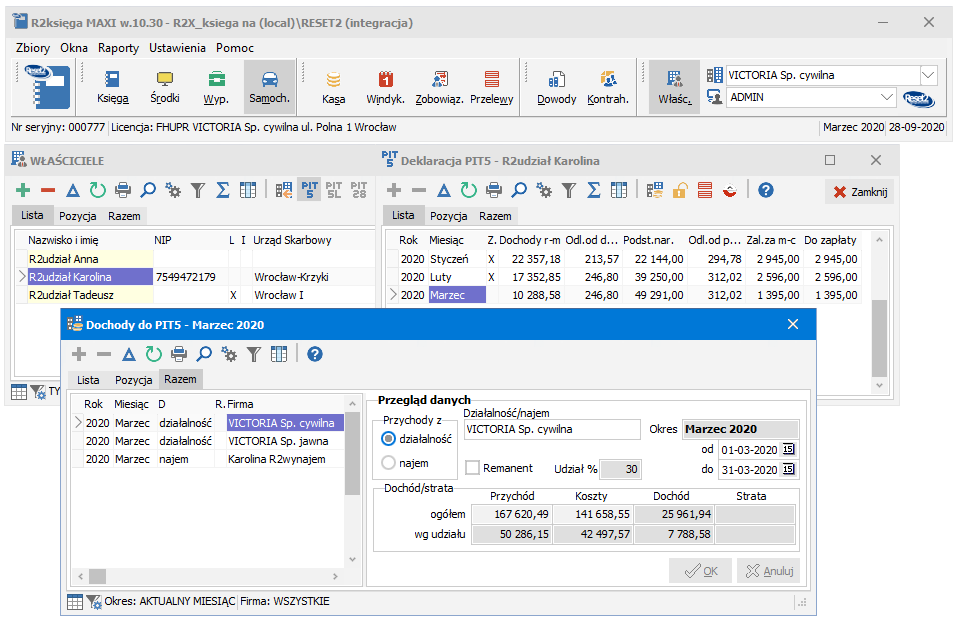This screenshot has height=620, width=957.
Task: Open the Zbiory menu
Action: pos(33,48)
